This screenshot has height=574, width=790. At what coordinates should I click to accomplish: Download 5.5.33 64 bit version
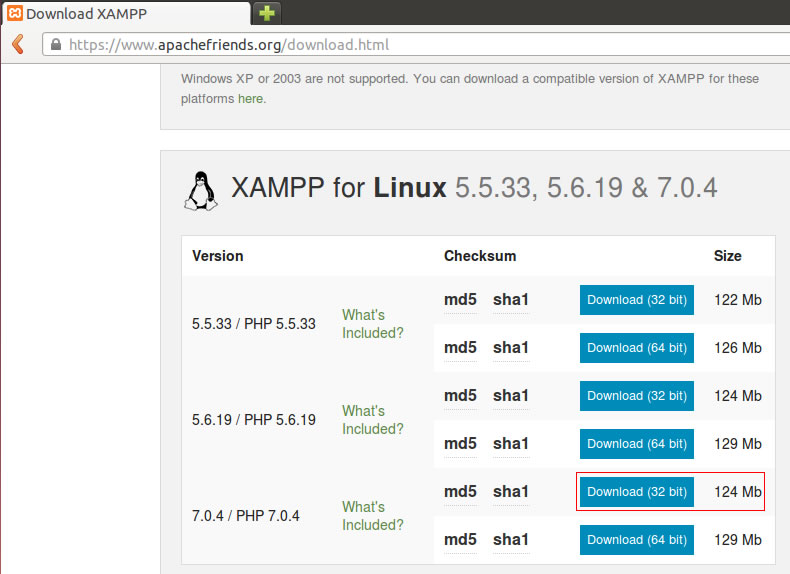pos(636,348)
